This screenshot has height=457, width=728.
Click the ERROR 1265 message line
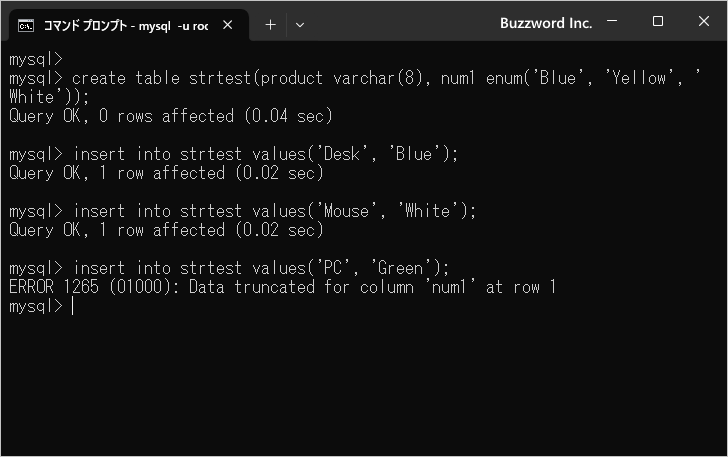pos(282,287)
